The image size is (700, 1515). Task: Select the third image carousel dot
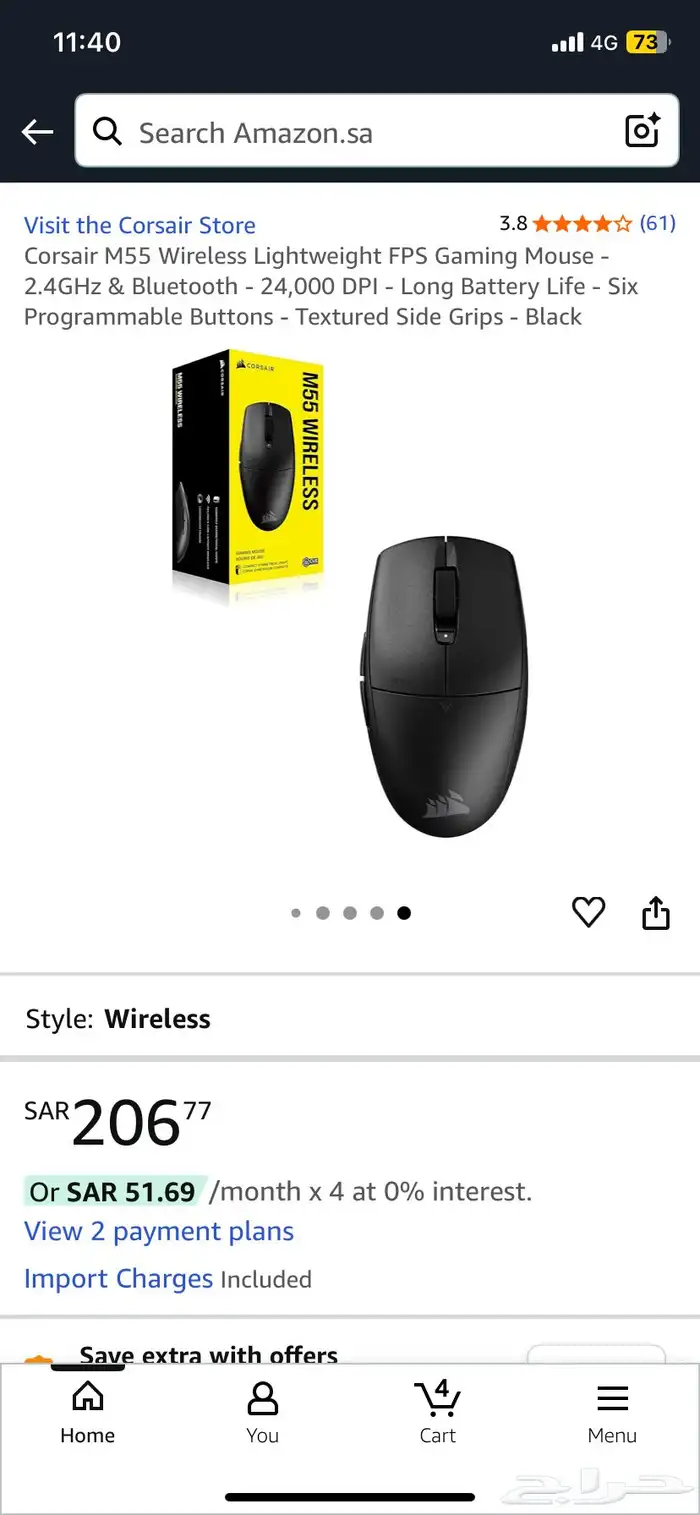click(x=350, y=913)
